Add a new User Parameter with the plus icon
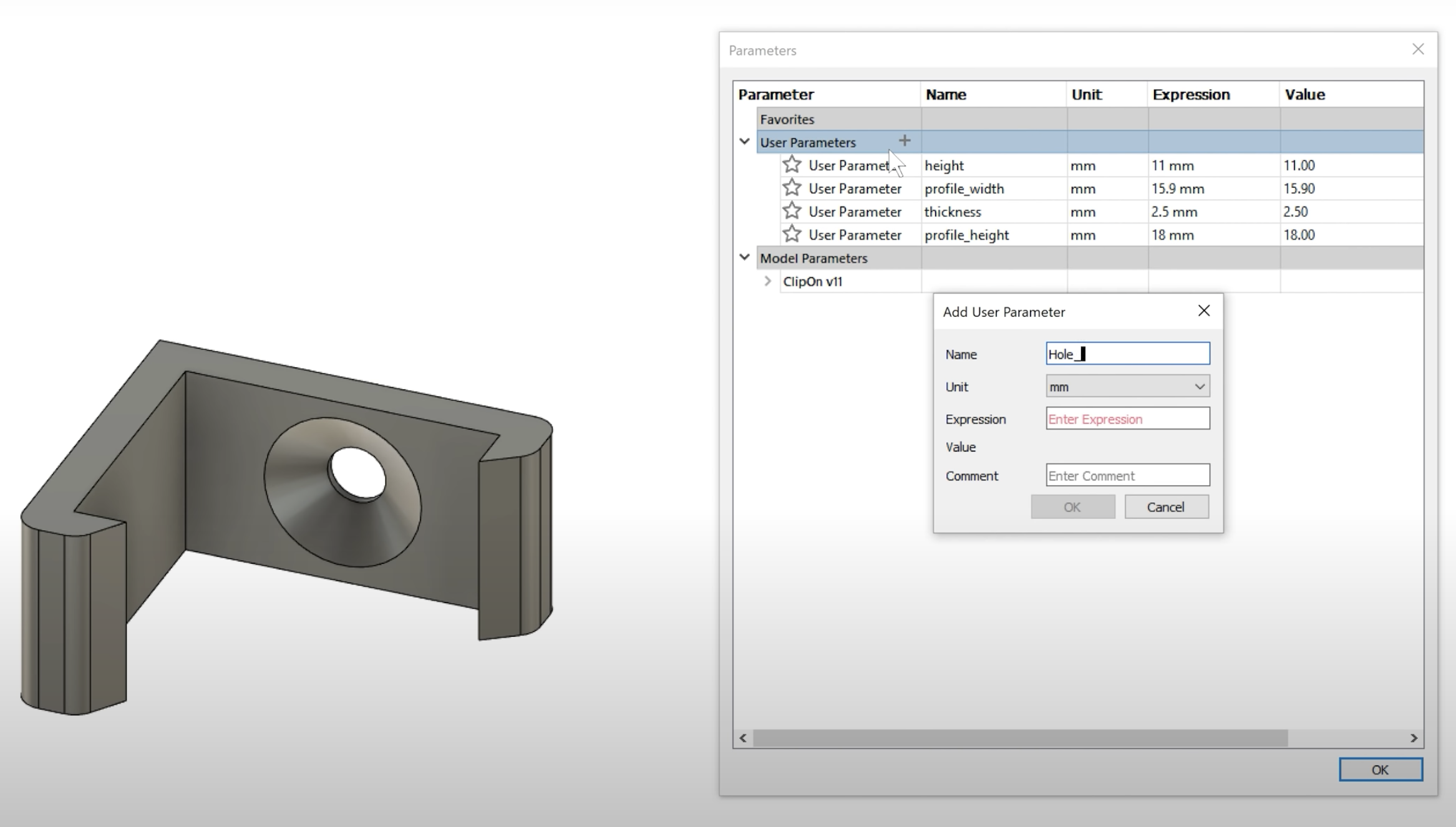1456x827 pixels. point(905,140)
